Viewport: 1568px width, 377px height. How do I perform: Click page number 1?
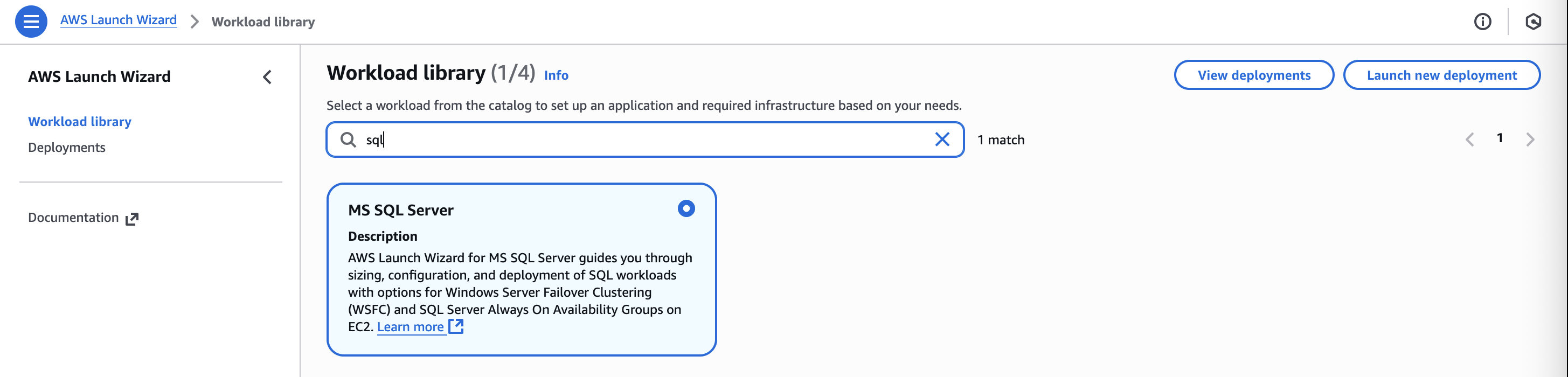(1500, 138)
